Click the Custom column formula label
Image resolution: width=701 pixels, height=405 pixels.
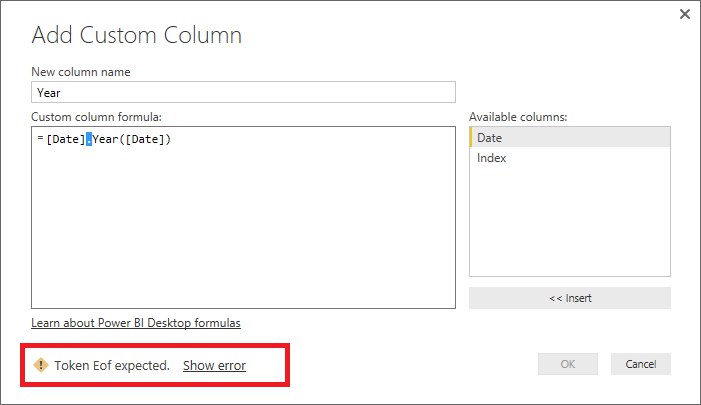point(97,117)
